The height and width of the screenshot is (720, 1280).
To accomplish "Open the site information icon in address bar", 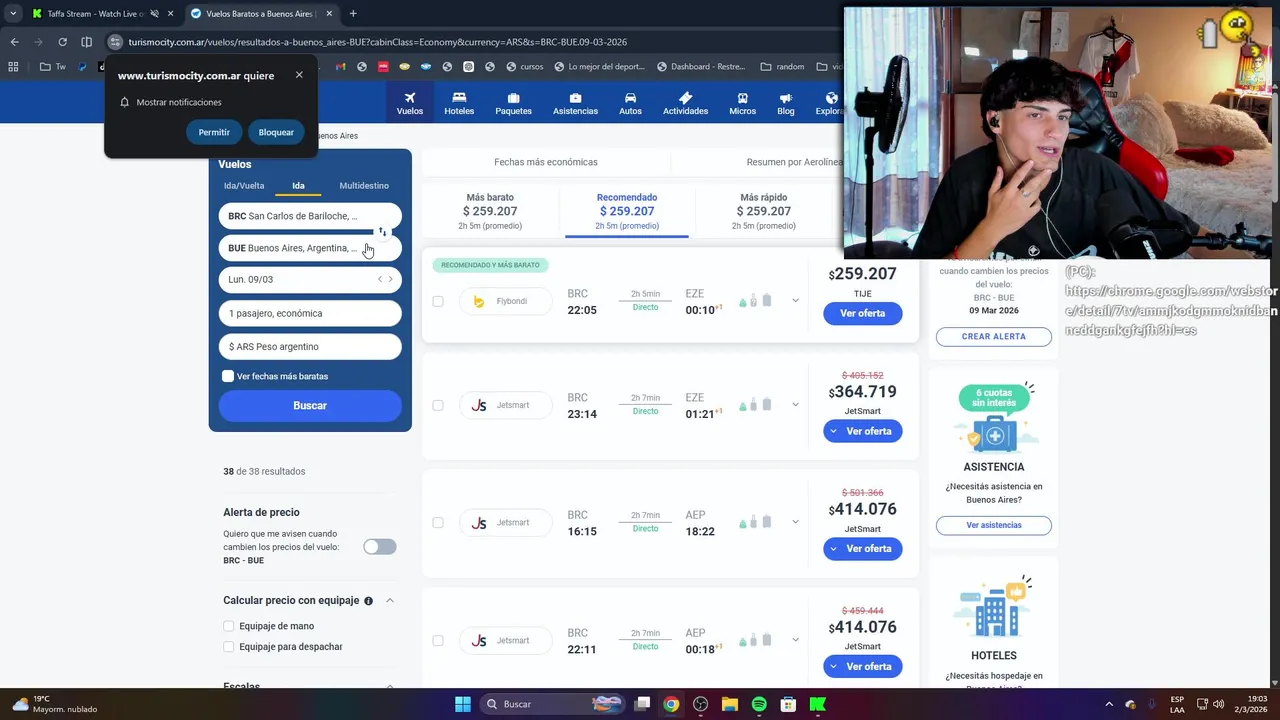I will point(115,42).
